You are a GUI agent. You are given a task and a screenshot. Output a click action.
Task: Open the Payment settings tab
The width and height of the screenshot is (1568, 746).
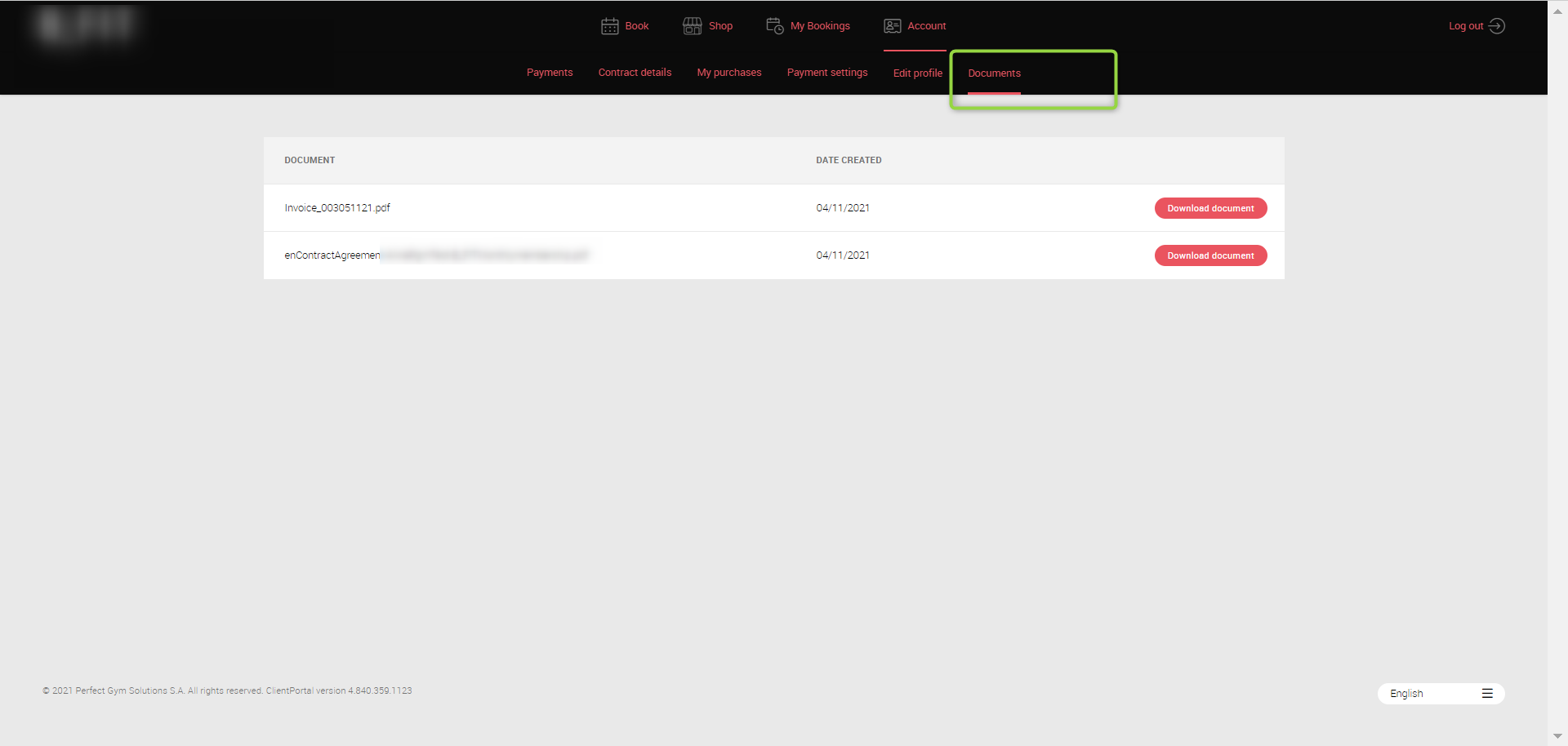(x=826, y=73)
